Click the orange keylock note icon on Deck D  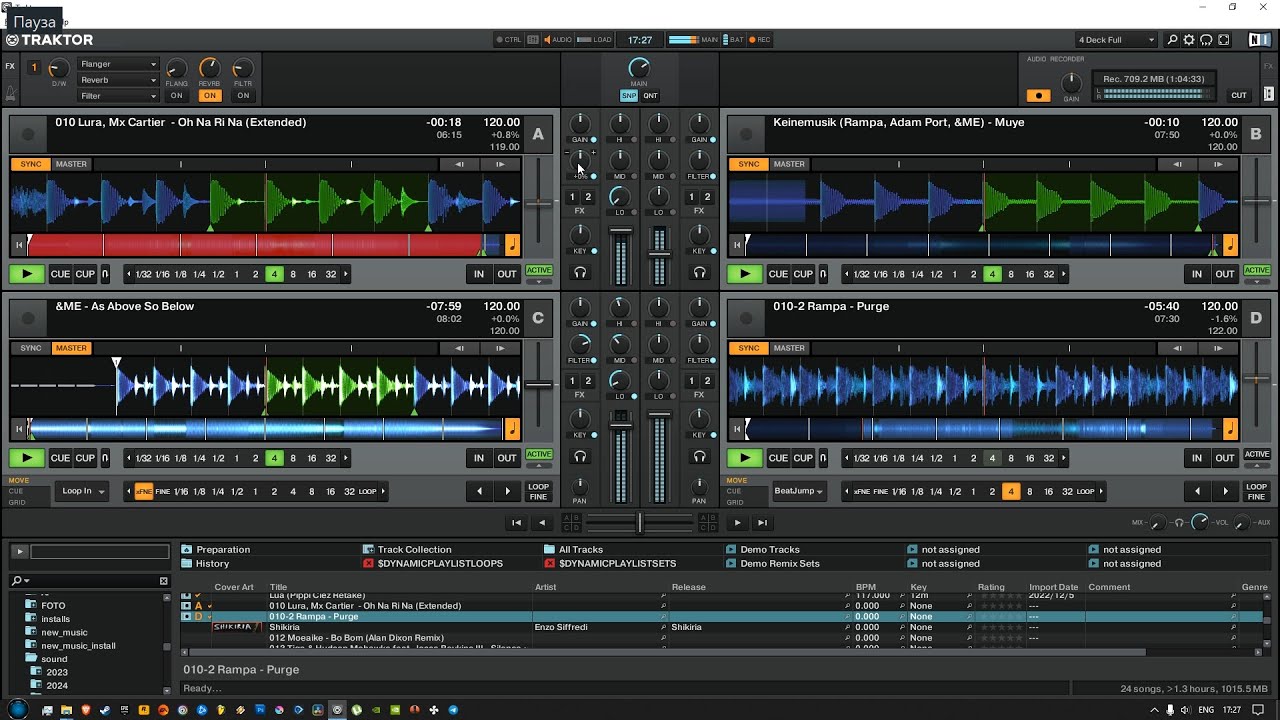pyautogui.click(x=1230, y=429)
